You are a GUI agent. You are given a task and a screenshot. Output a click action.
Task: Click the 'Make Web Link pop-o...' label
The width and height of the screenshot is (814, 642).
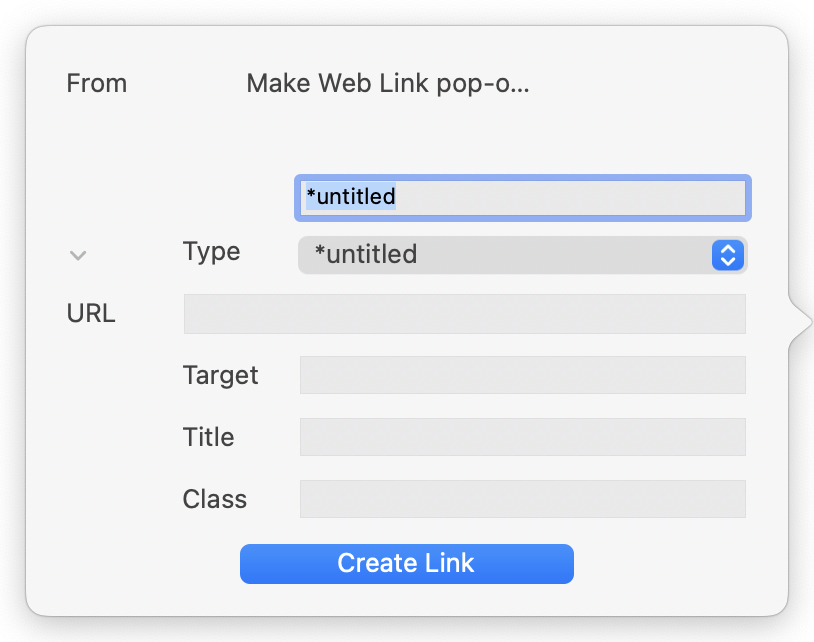[x=389, y=83]
